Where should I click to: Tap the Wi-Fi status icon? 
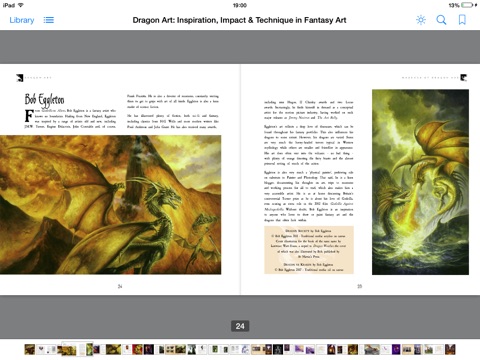point(21,5)
